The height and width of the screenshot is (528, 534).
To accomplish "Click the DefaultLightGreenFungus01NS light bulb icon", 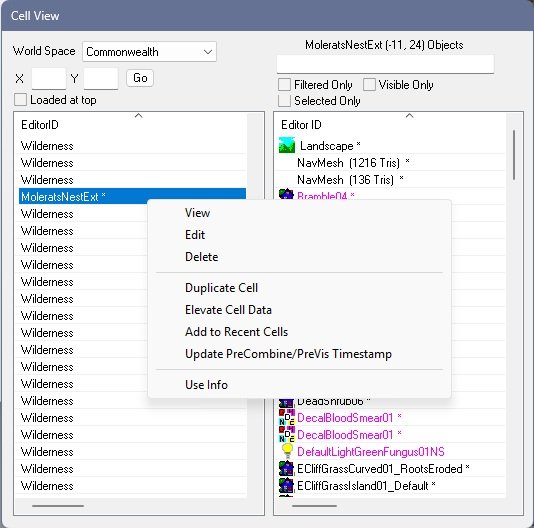I will pos(287,451).
